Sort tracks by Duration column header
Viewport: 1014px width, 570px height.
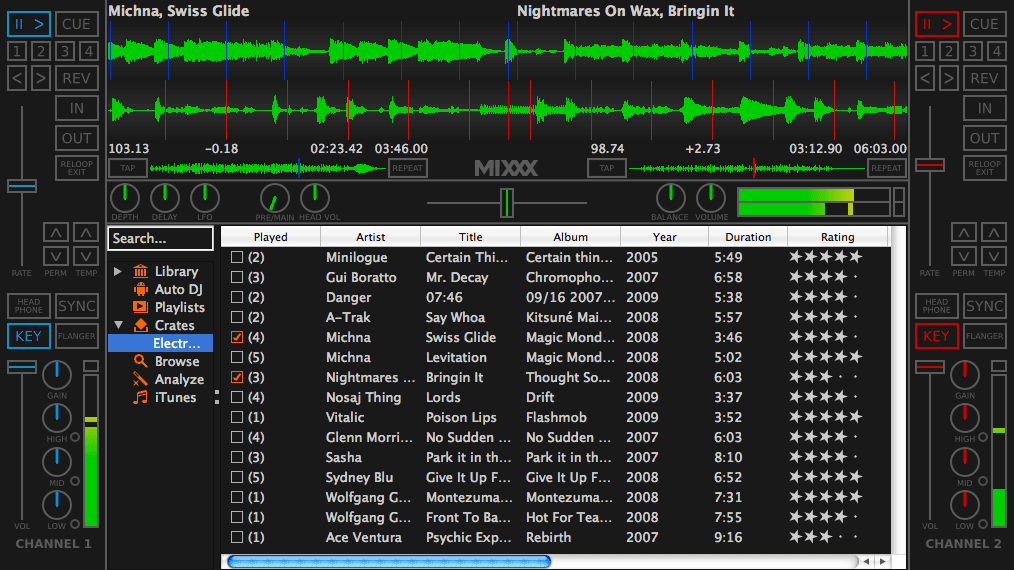pos(748,237)
